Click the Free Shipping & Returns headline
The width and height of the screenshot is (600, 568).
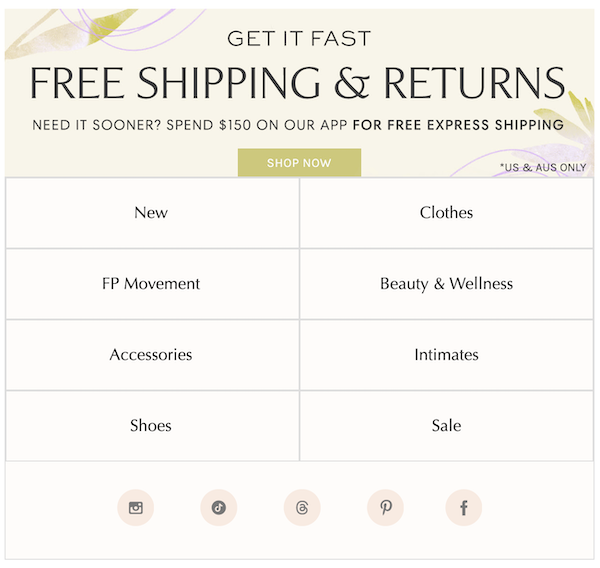(x=297, y=83)
